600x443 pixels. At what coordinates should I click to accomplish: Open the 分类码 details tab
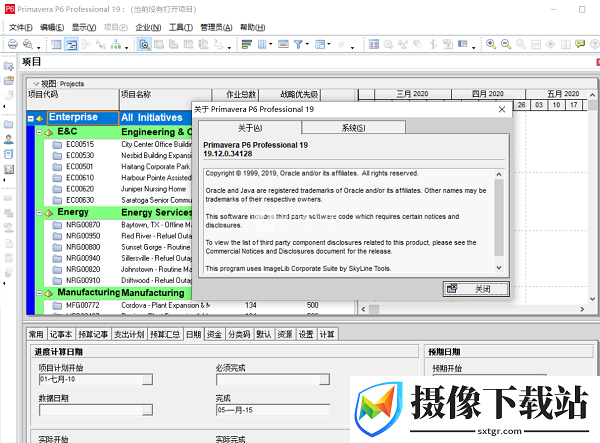[x=239, y=334]
